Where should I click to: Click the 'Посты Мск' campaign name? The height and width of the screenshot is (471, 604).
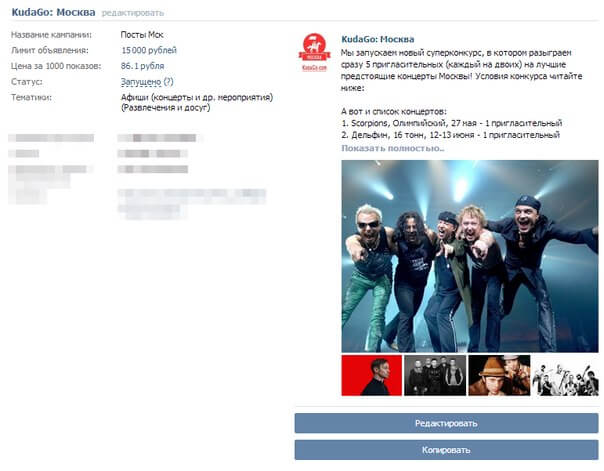(142, 35)
